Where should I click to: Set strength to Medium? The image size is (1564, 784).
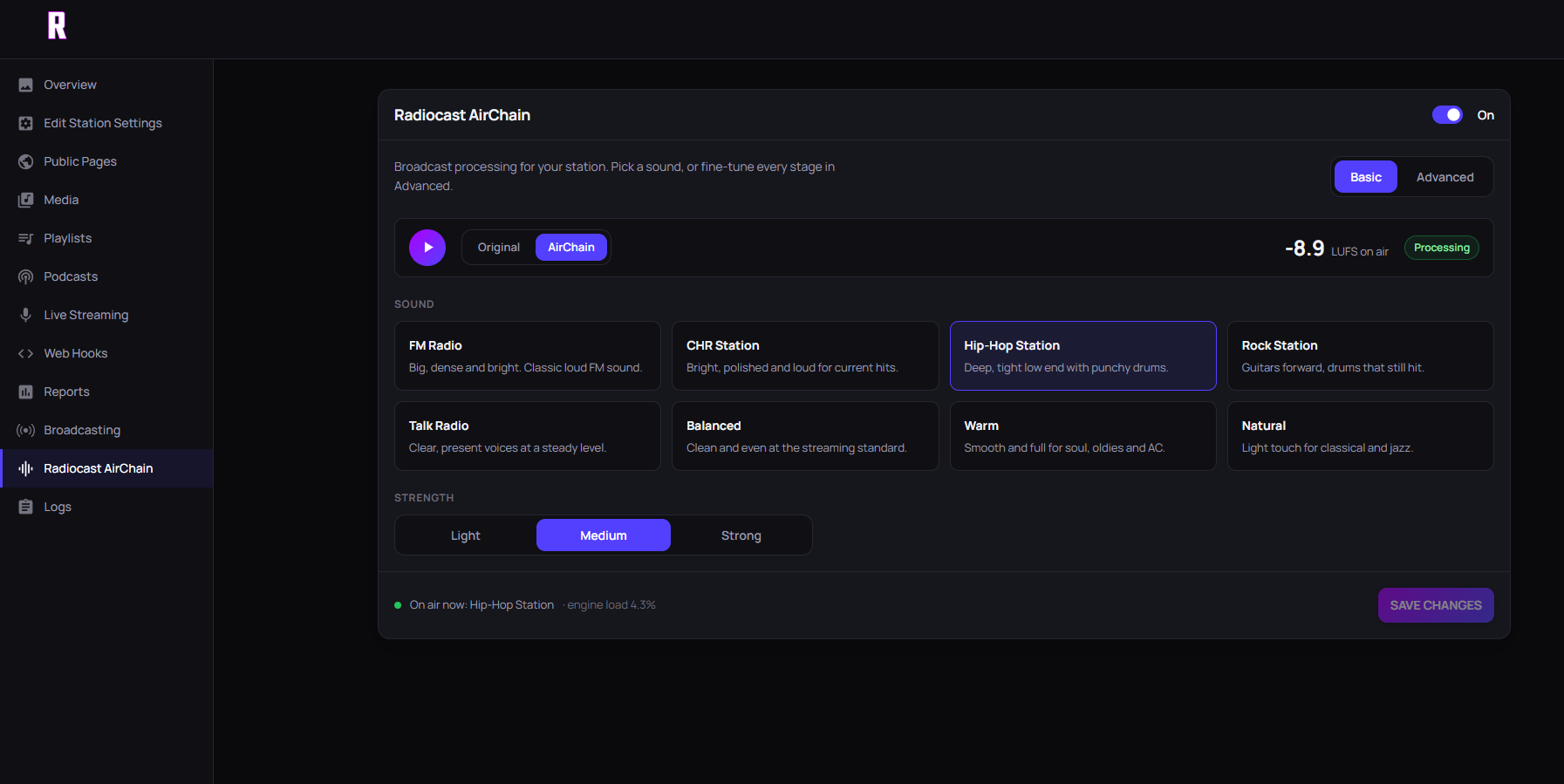tap(604, 535)
